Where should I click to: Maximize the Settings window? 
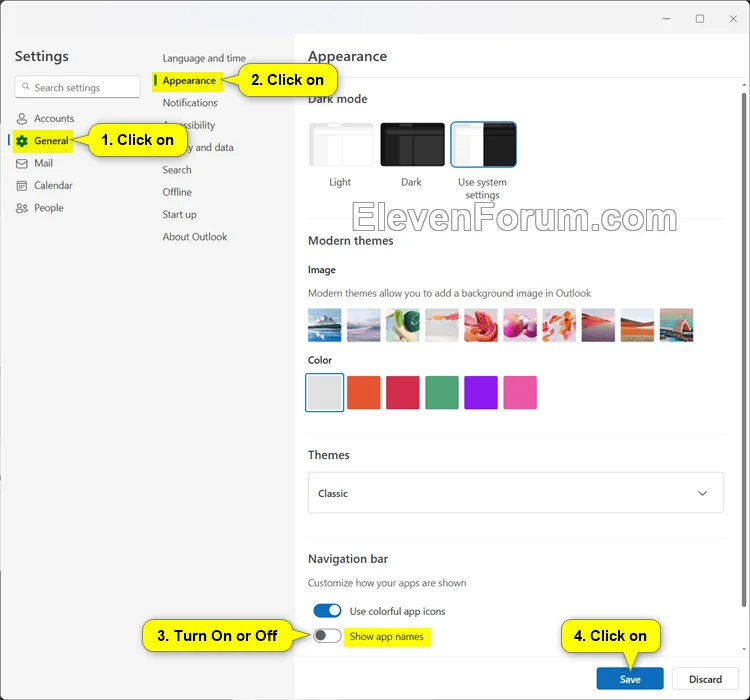tap(700, 19)
